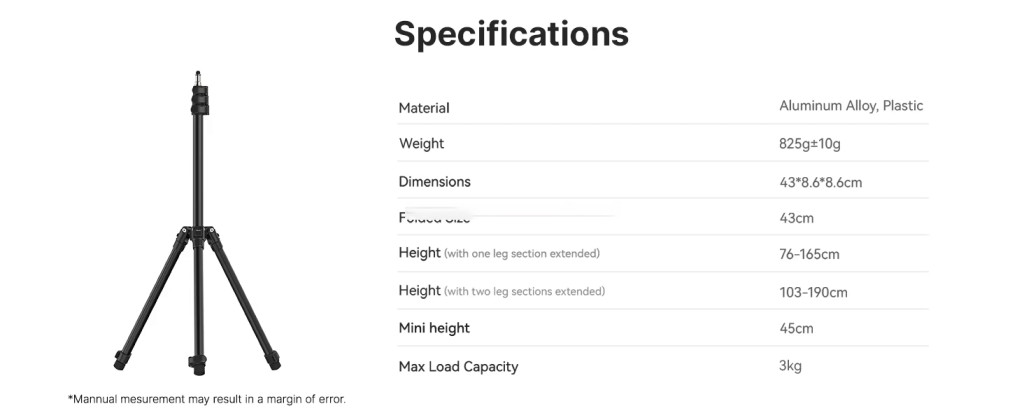Click the Aluminum Alloy, Plastic value
Screen dimensions: 1024x420
point(851,106)
